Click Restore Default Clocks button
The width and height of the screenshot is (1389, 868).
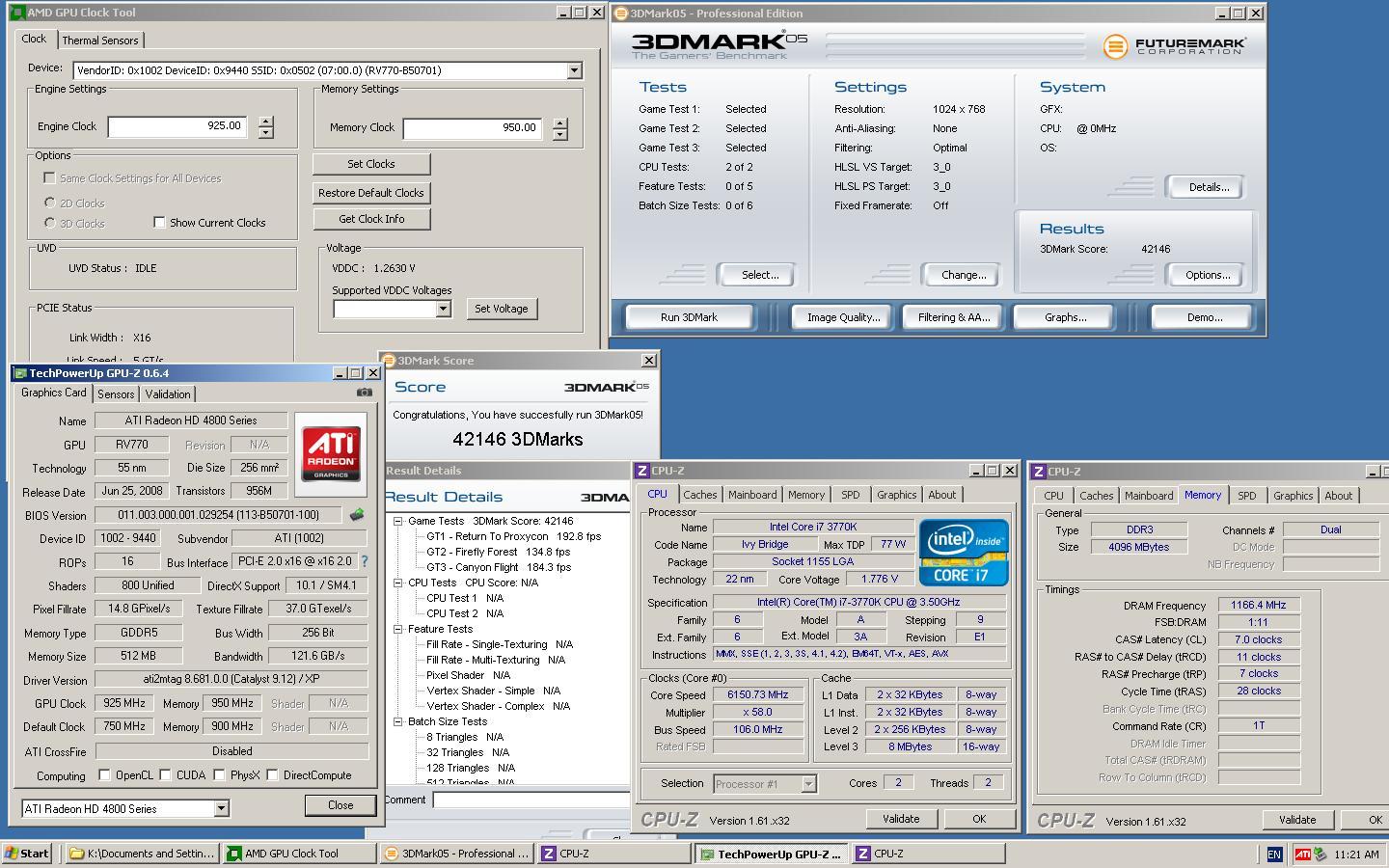point(371,193)
